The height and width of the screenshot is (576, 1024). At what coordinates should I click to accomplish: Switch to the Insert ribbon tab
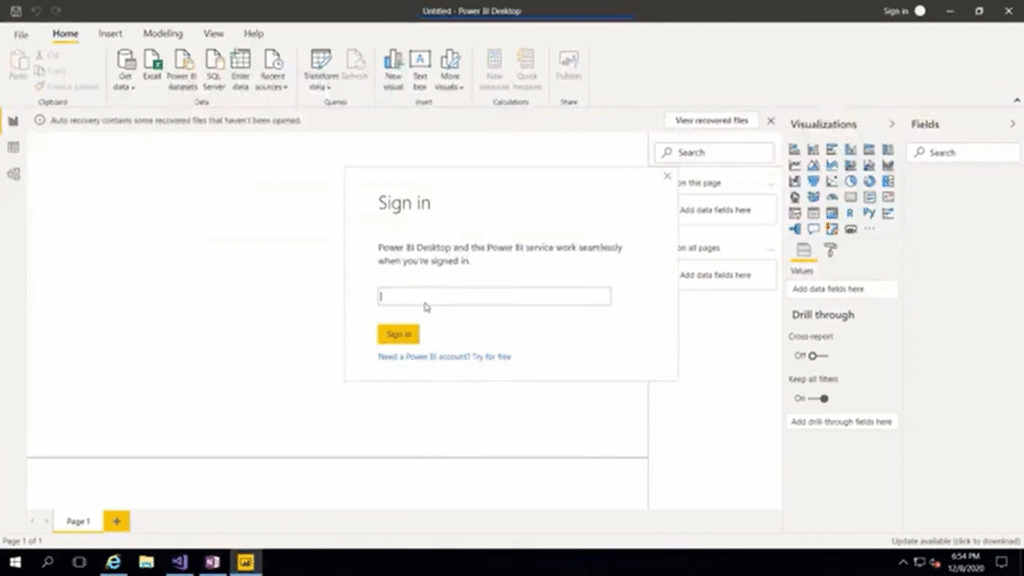[x=110, y=34]
